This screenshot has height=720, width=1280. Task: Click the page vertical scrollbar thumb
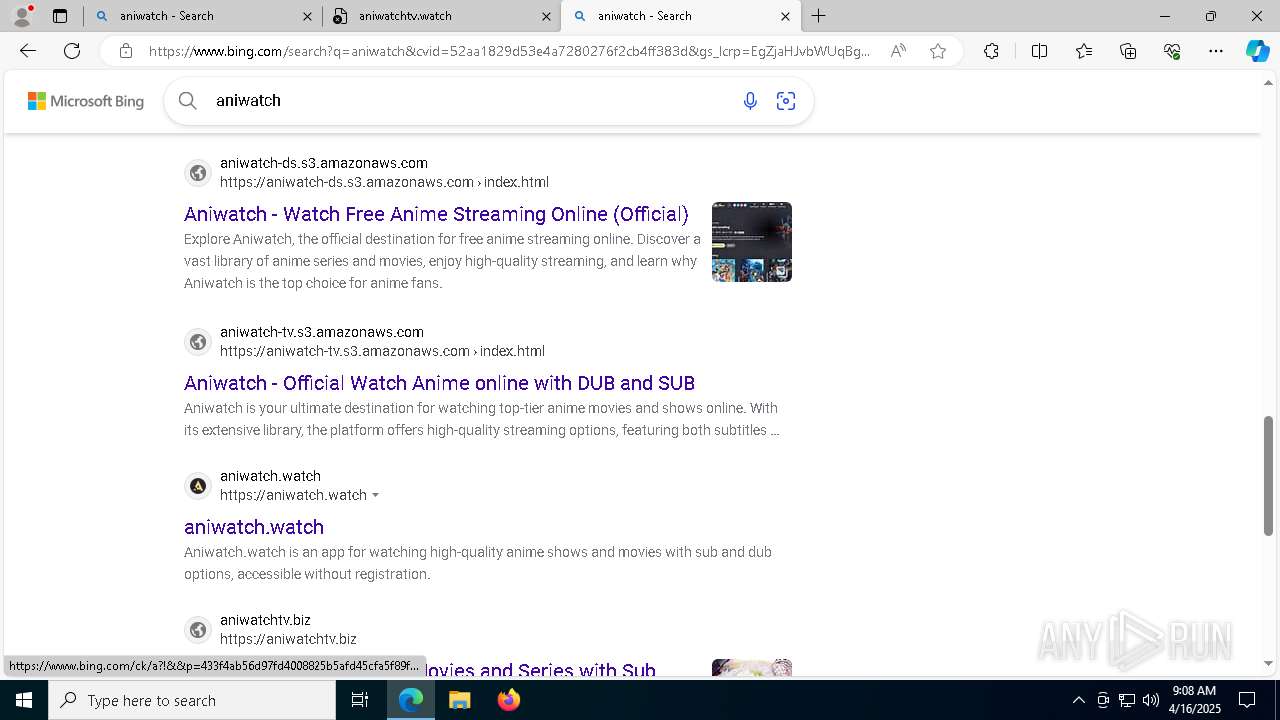click(x=1269, y=475)
